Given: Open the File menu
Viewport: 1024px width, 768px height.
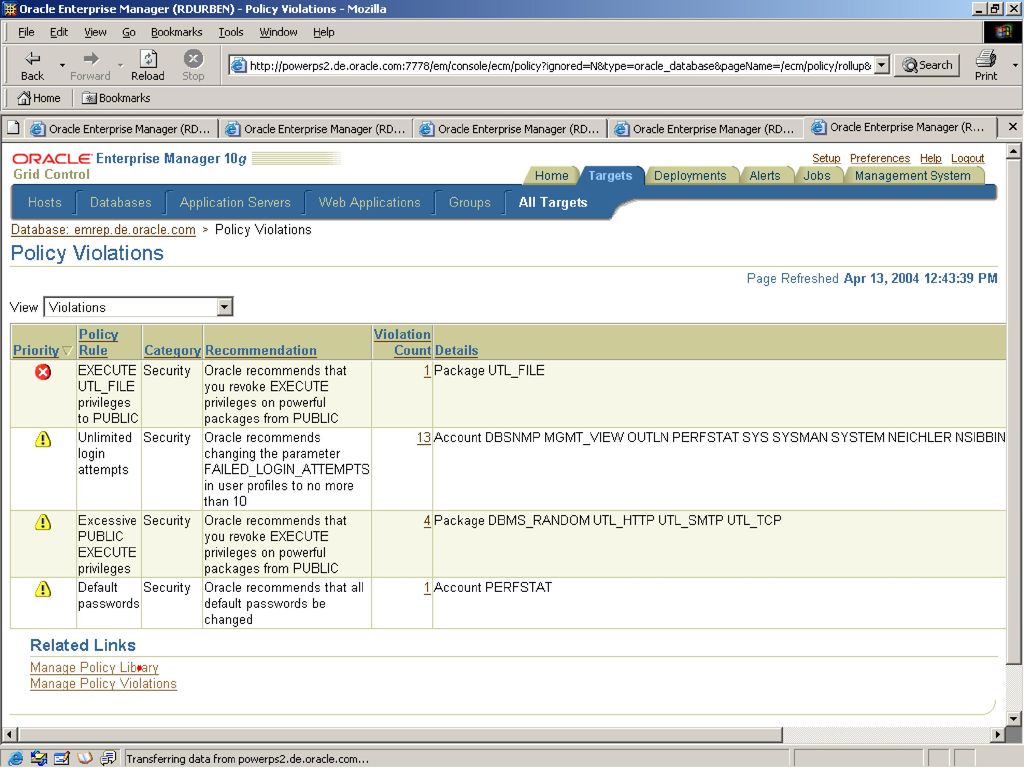Looking at the screenshot, I should 26,32.
